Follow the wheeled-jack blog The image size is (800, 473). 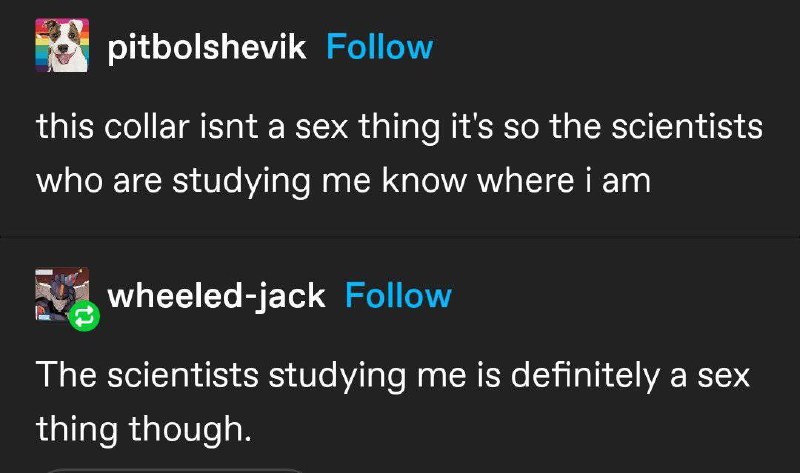(x=398, y=295)
